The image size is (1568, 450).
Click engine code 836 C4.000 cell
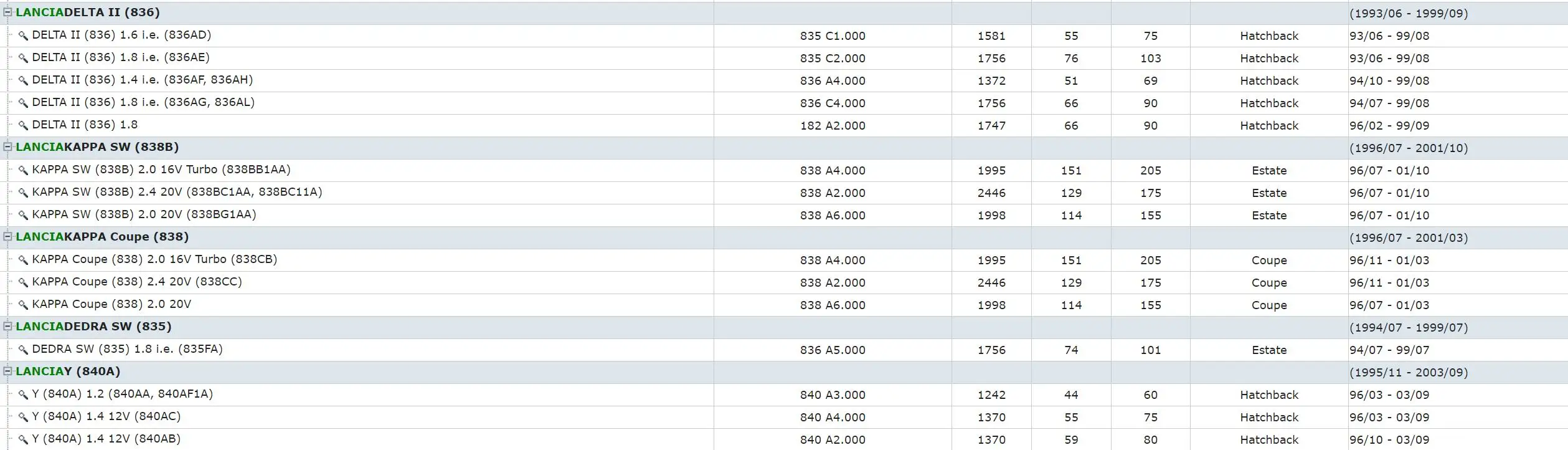click(x=833, y=103)
